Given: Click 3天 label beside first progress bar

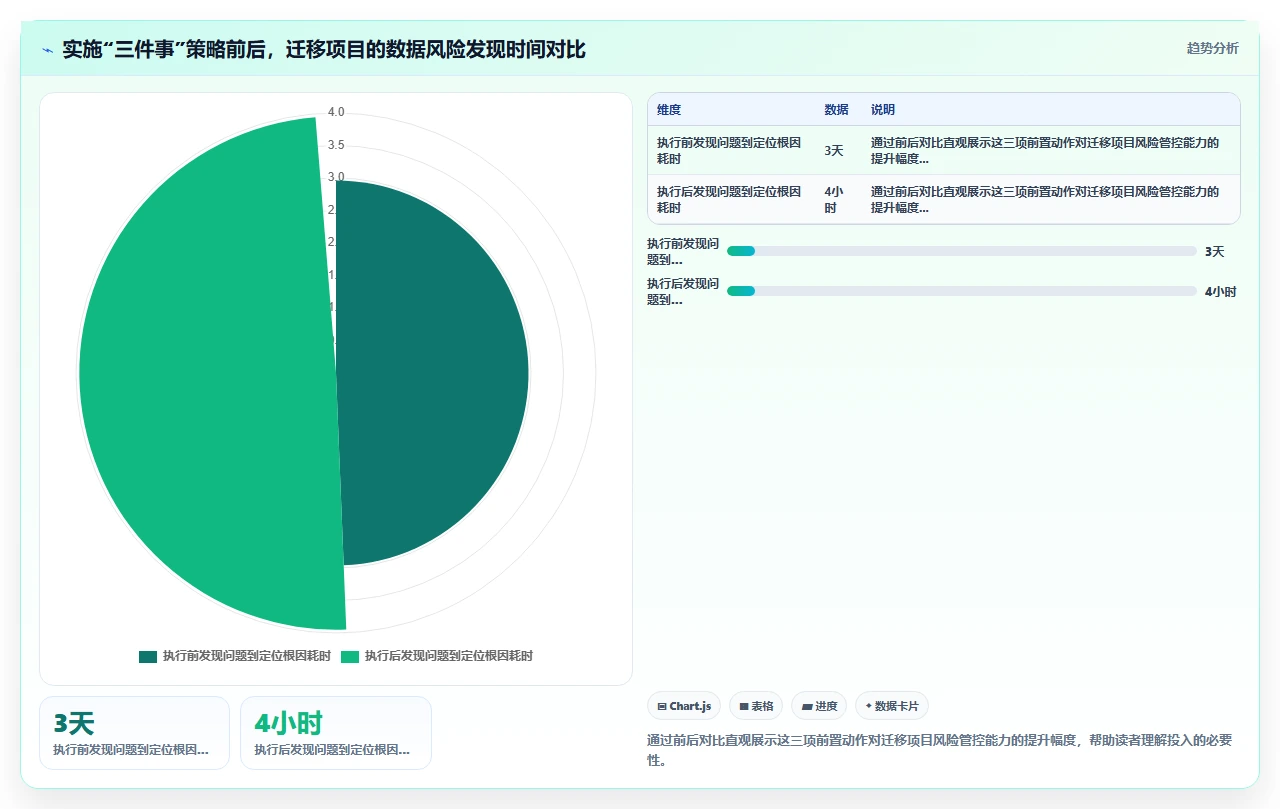Looking at the screenshot, I should coord(1214,251).
